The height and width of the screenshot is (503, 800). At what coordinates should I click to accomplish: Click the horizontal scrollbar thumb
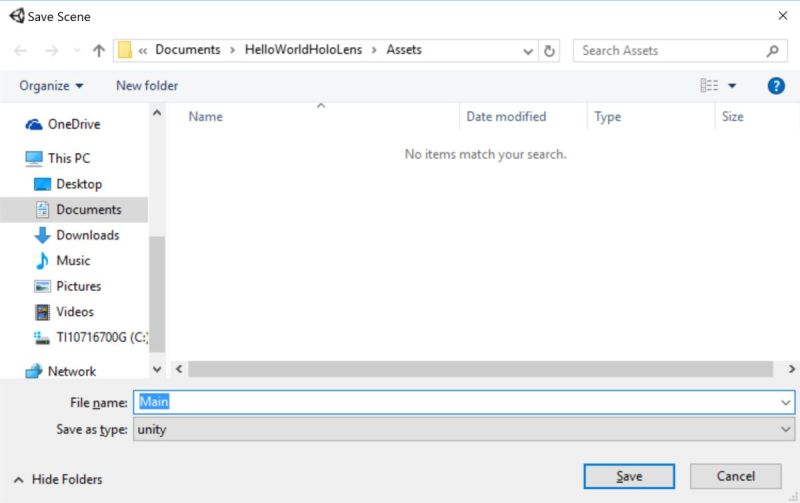coord(480,369)
